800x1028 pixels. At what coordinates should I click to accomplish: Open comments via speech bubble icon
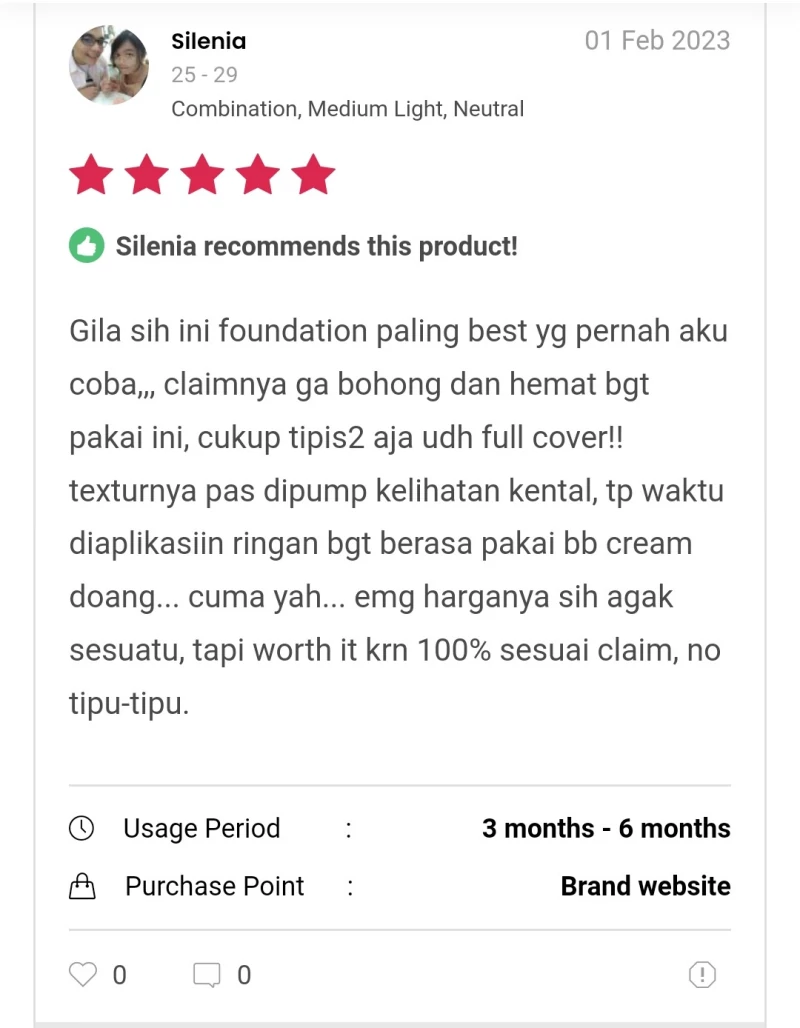pos(207,974)
